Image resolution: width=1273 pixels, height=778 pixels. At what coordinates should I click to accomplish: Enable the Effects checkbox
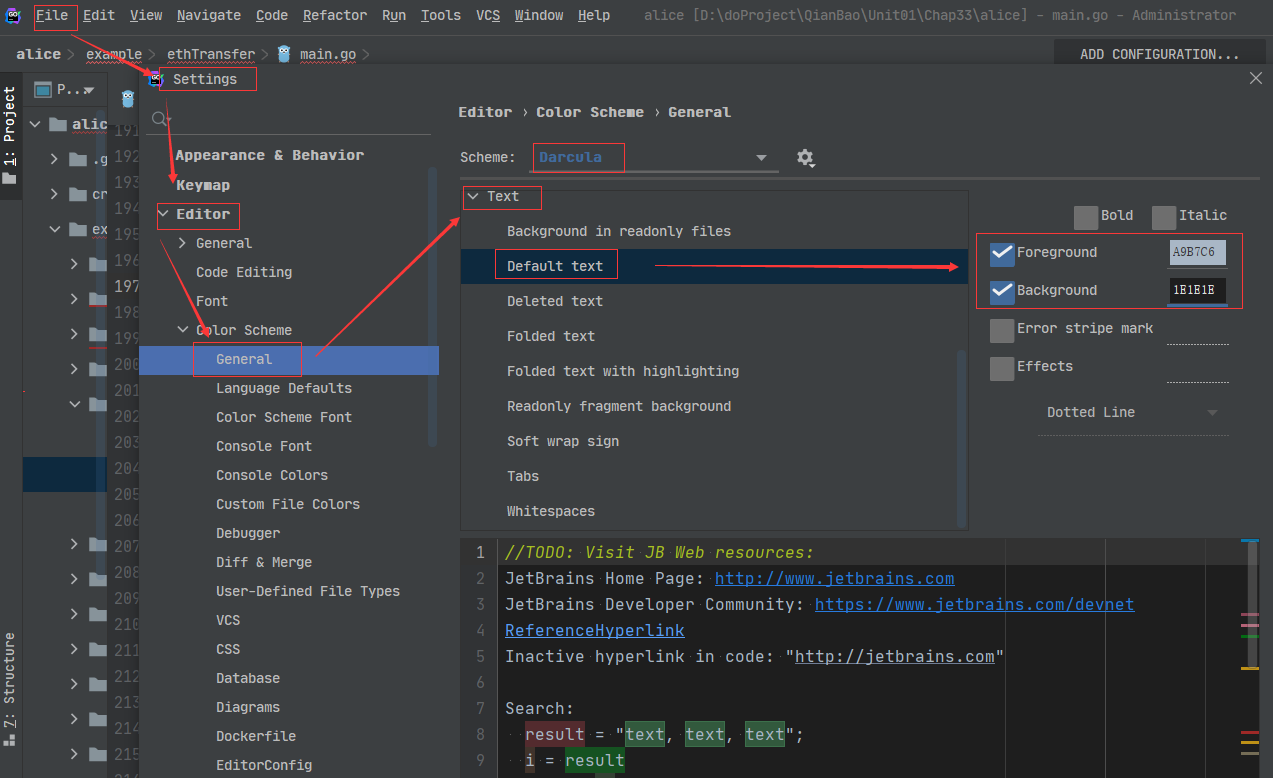(1002, 368)
